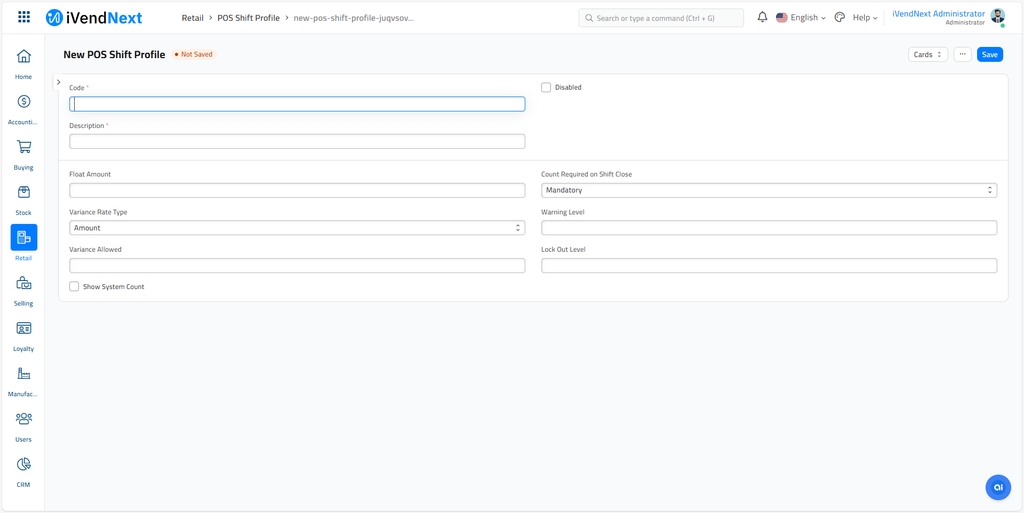Click the notifications bell icon
This screenshot has width=1024, height=513.
point(762,18)
